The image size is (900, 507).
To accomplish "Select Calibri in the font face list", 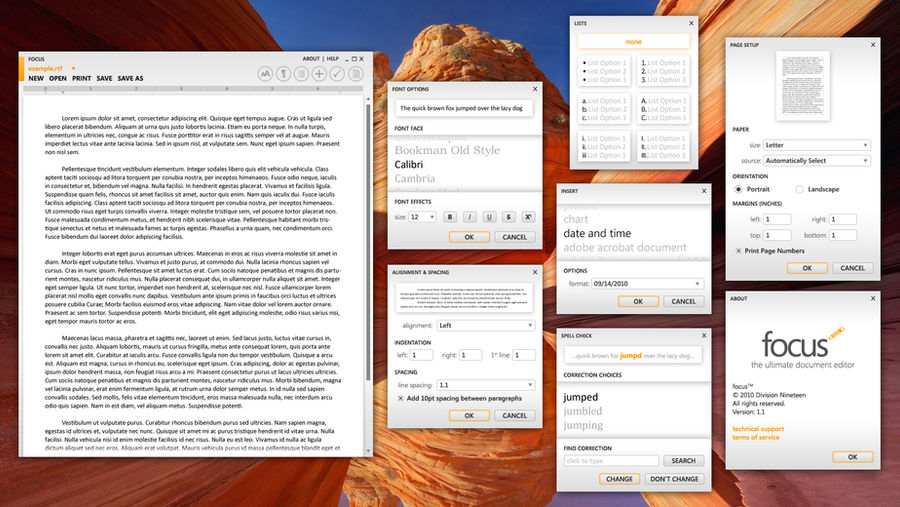I will (x=409, y=164).
